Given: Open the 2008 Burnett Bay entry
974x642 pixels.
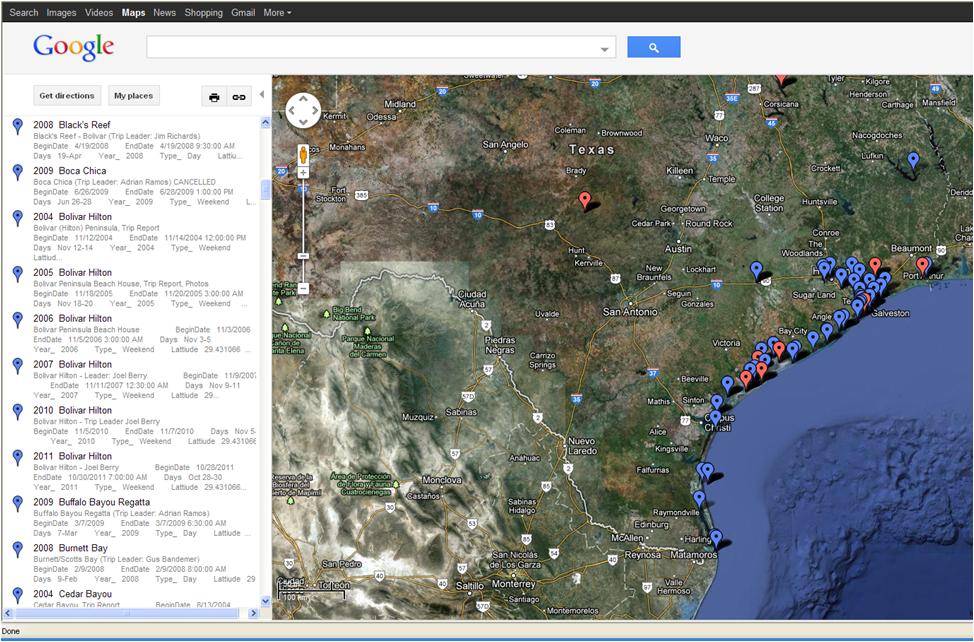Looking at the screenshot, I should 70,548.
